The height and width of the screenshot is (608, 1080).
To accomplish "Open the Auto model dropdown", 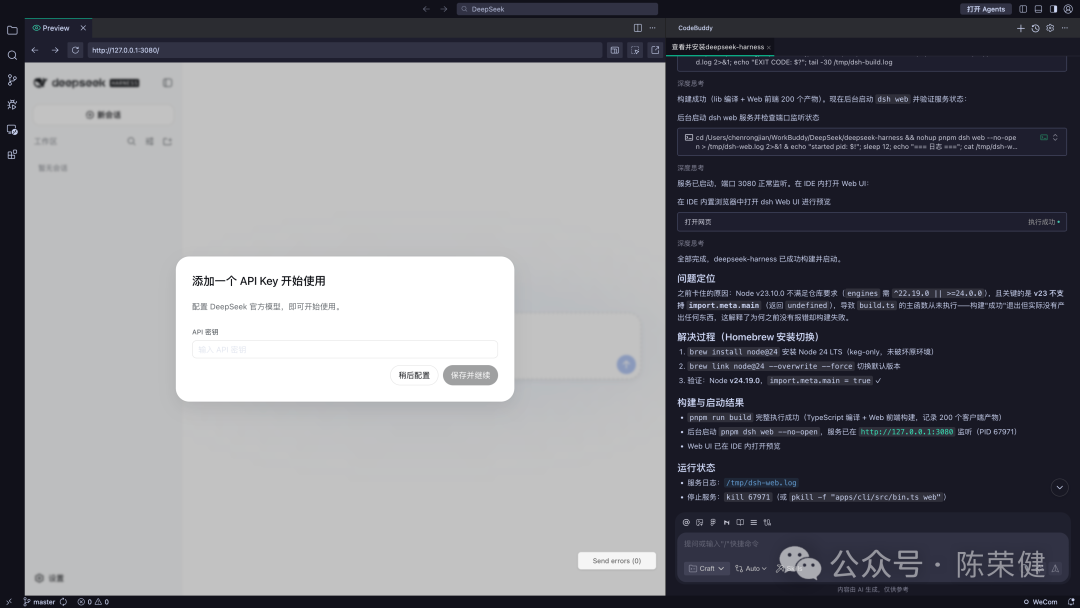I will pyautogui.click(x=751, y=569).
